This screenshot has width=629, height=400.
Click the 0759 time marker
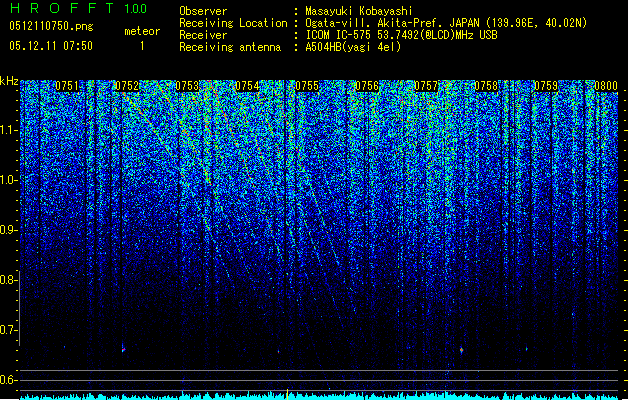pyautogui.click(x=546, y=86)
